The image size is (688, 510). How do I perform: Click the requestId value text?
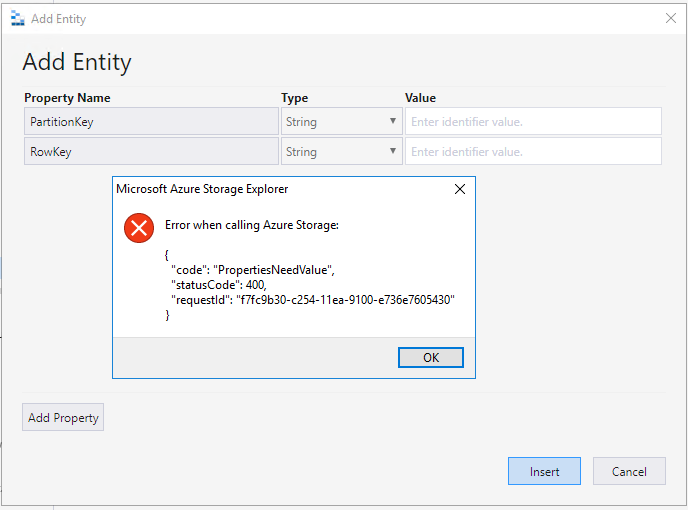pos(345,300)
